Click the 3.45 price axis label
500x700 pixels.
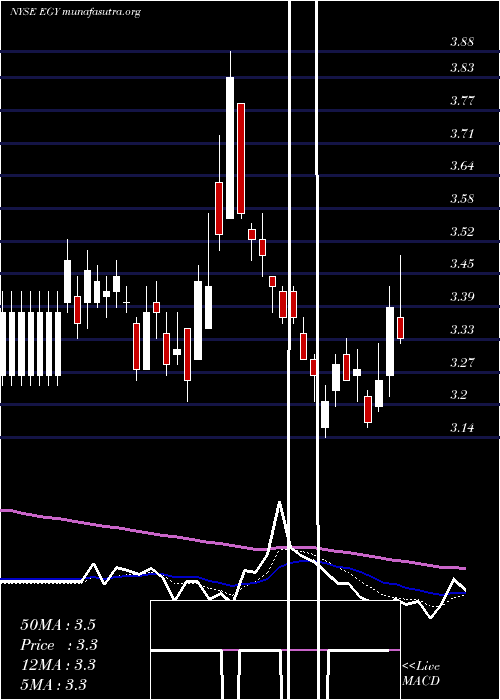(462, 263)
